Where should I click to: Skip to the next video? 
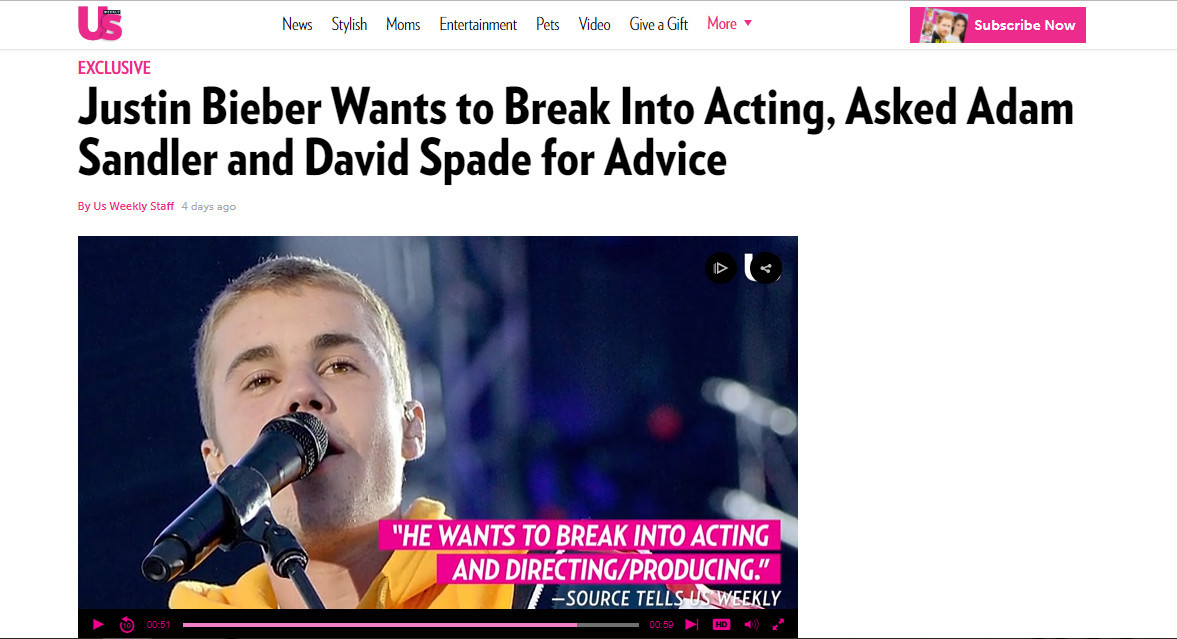691,624
